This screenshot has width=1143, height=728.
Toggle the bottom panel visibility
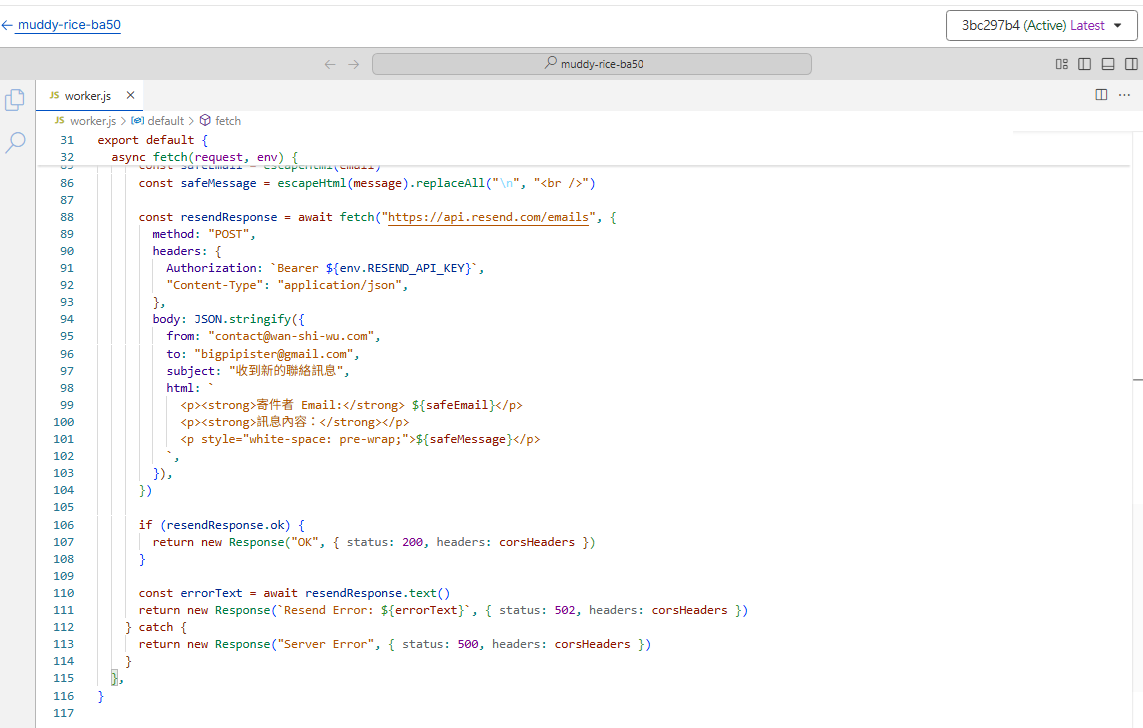coord(1107,64)
